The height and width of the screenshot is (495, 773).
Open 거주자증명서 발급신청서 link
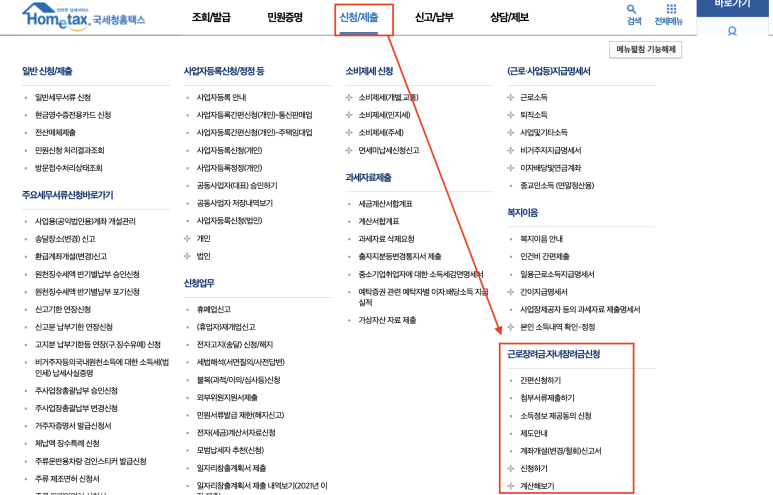(x=73, y=425)
